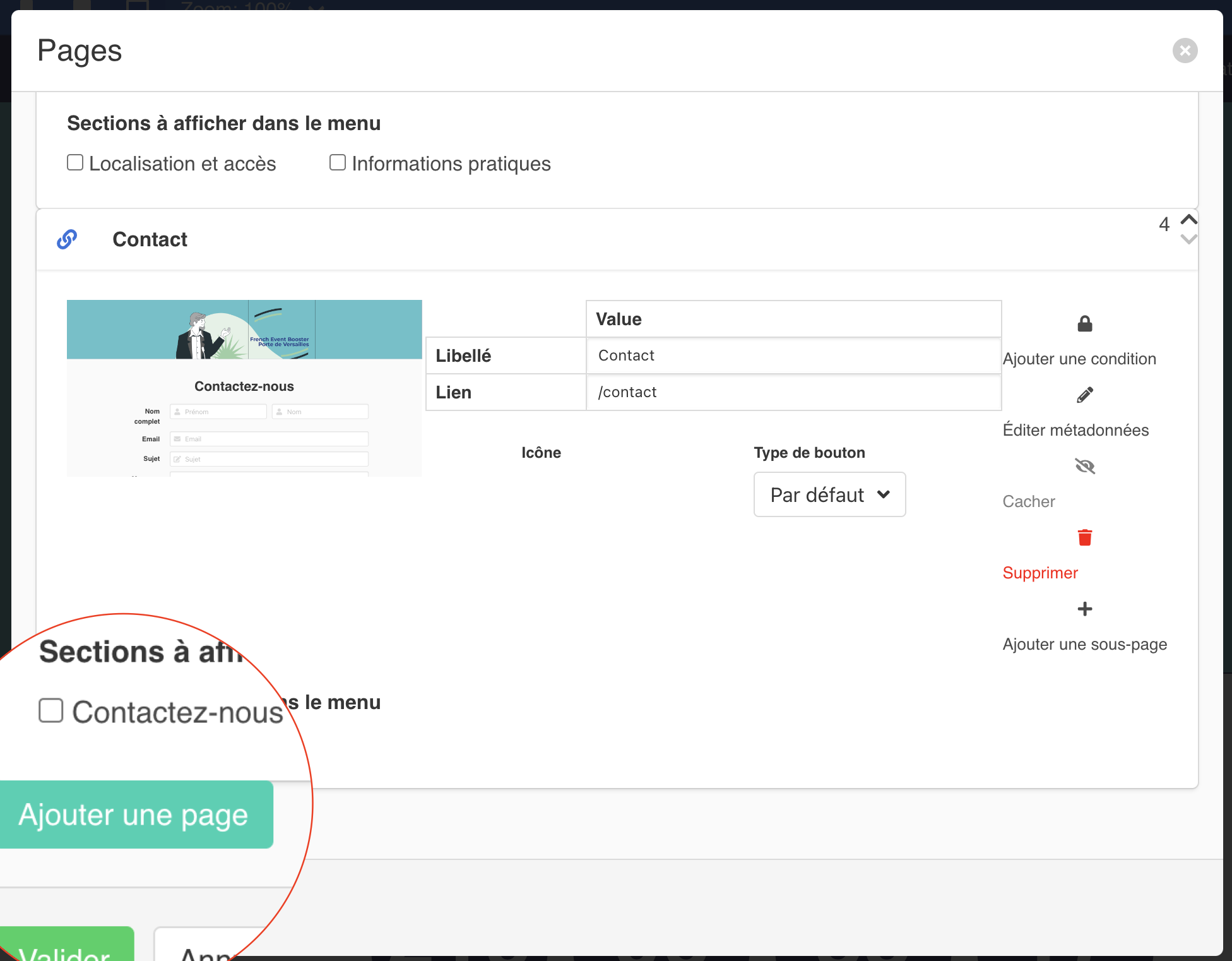Open the Par défaut button type dropdown
Image resolution: width=1232 pixels, height=961 pixels.
point(829,494)
